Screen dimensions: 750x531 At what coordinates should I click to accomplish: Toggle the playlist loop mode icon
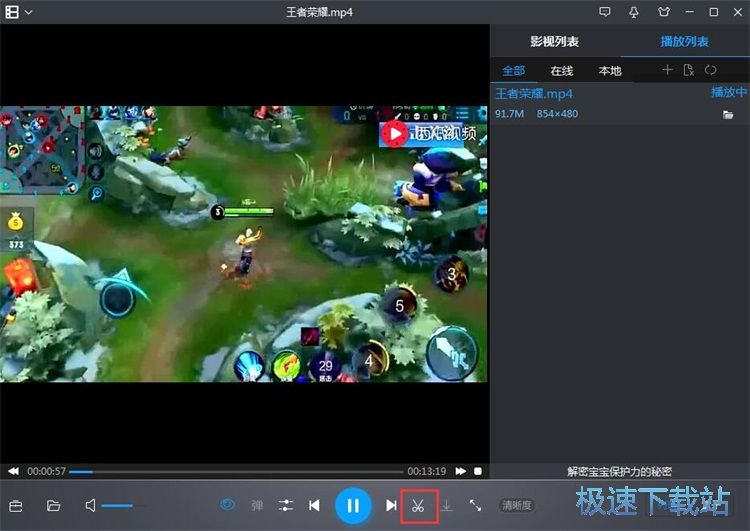pos(710,70)
